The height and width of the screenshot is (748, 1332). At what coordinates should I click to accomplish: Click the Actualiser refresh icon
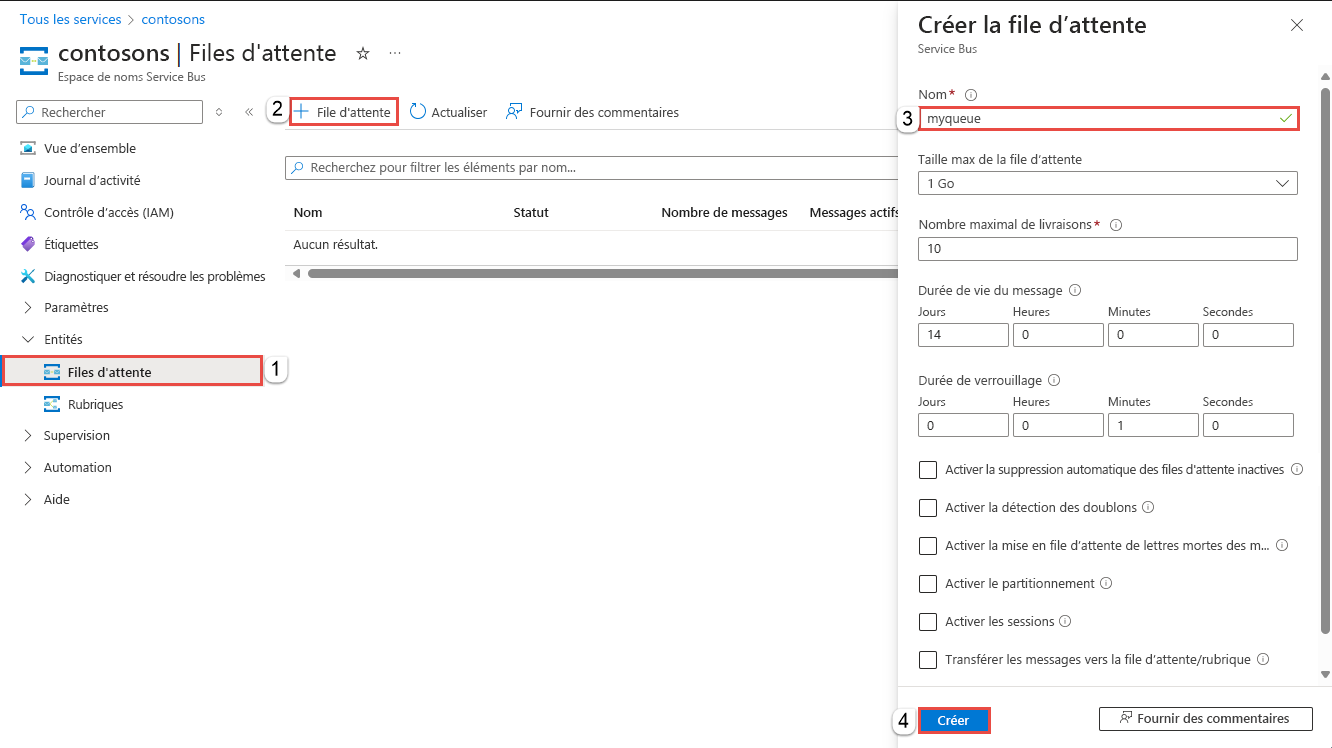pyautogui.click(x=418, y=112)
